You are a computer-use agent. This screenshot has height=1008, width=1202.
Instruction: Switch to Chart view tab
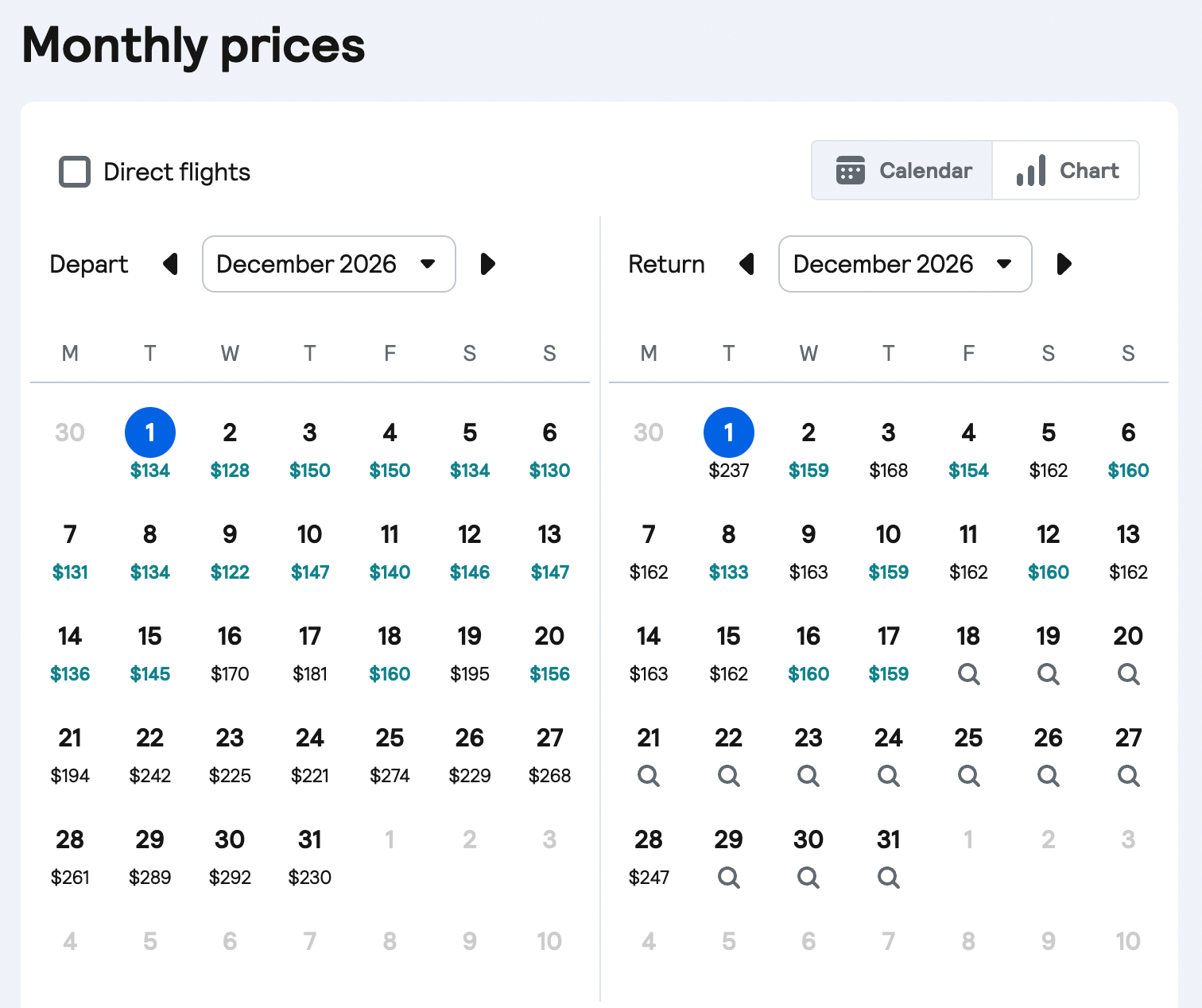pos(1066,170)
